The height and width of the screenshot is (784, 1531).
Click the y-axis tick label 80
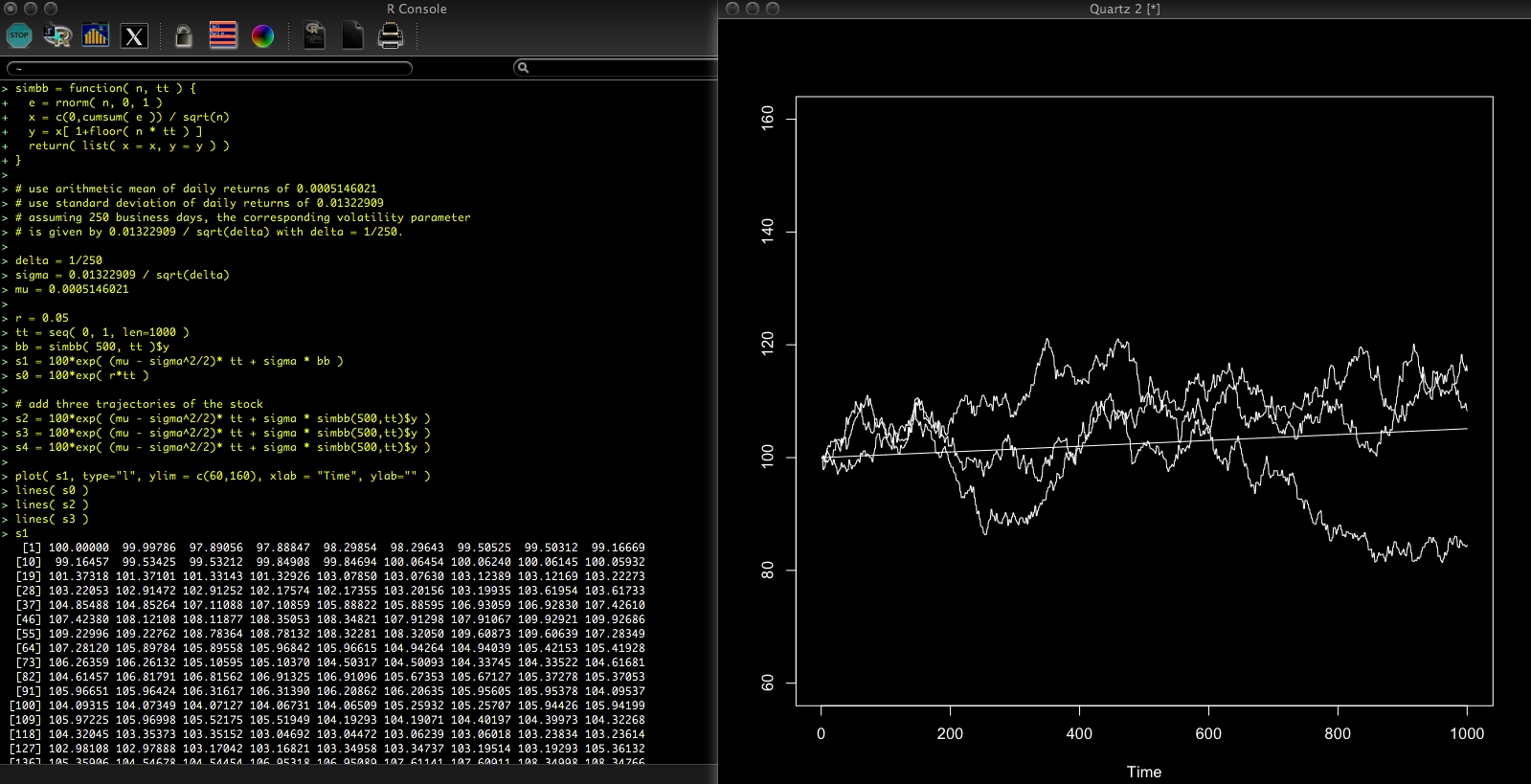pyautogui.click(x=767, y=571)
